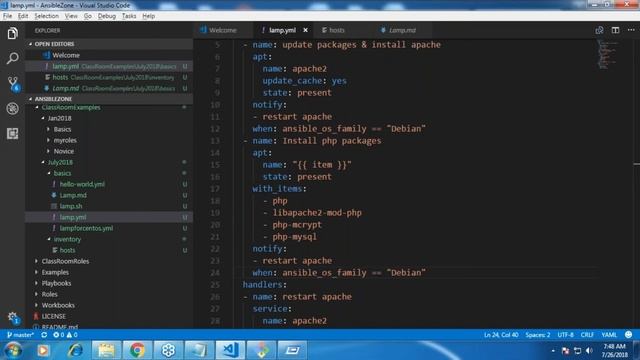Screen dimensions: 640x360
Task: Launch Internet Explorer from the taskbar
Action: click(76, 350)
